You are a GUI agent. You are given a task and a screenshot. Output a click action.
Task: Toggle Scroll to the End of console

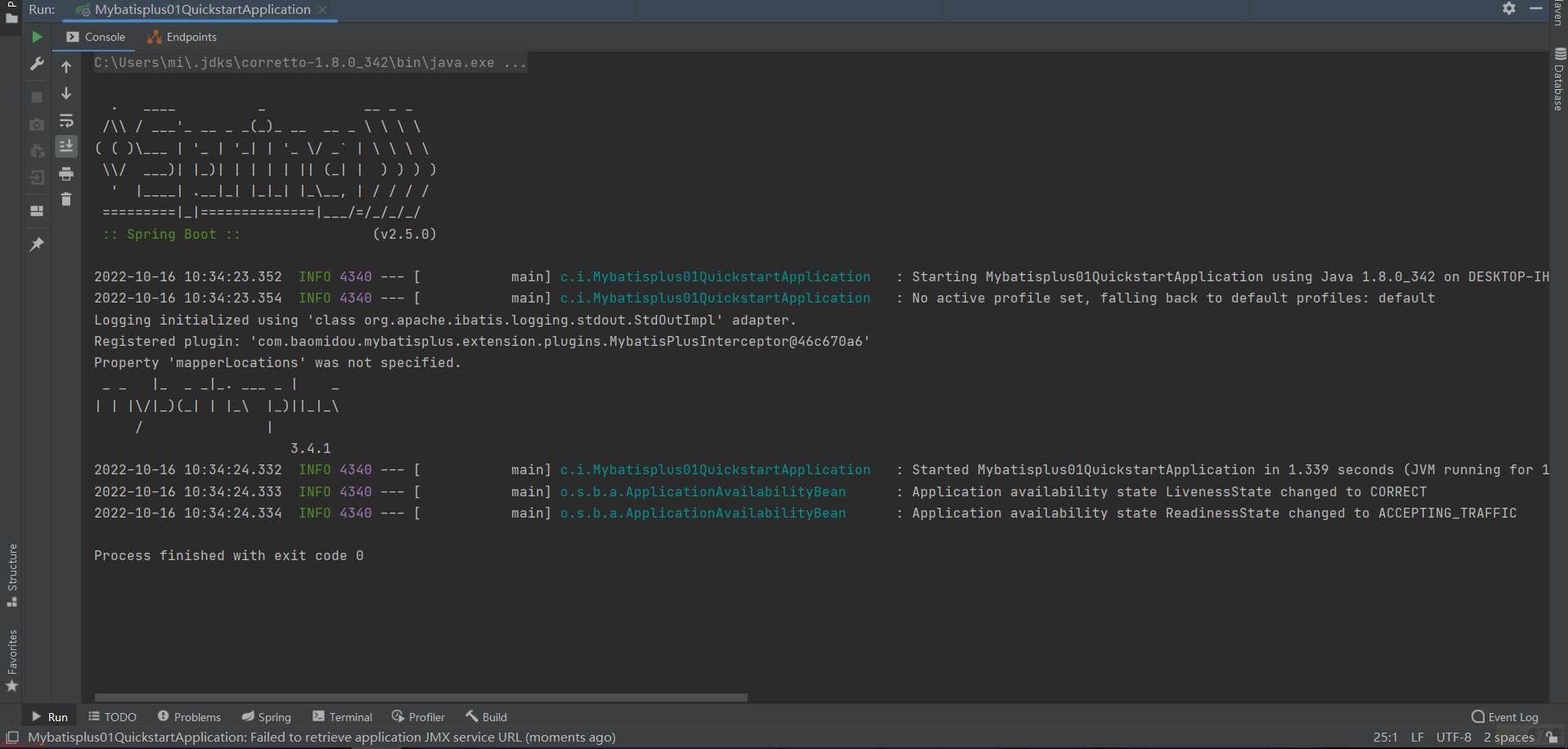[66, 146]
